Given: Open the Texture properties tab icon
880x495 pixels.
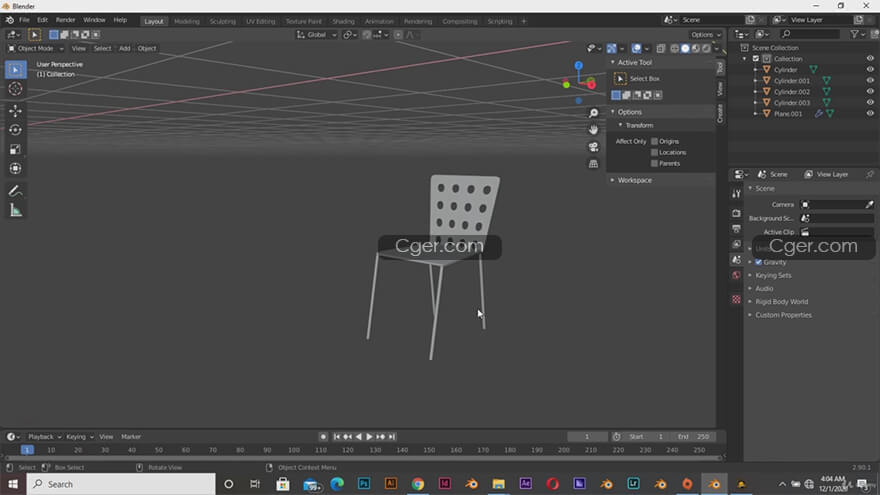Looking at the screenshot, I should 736,299.
